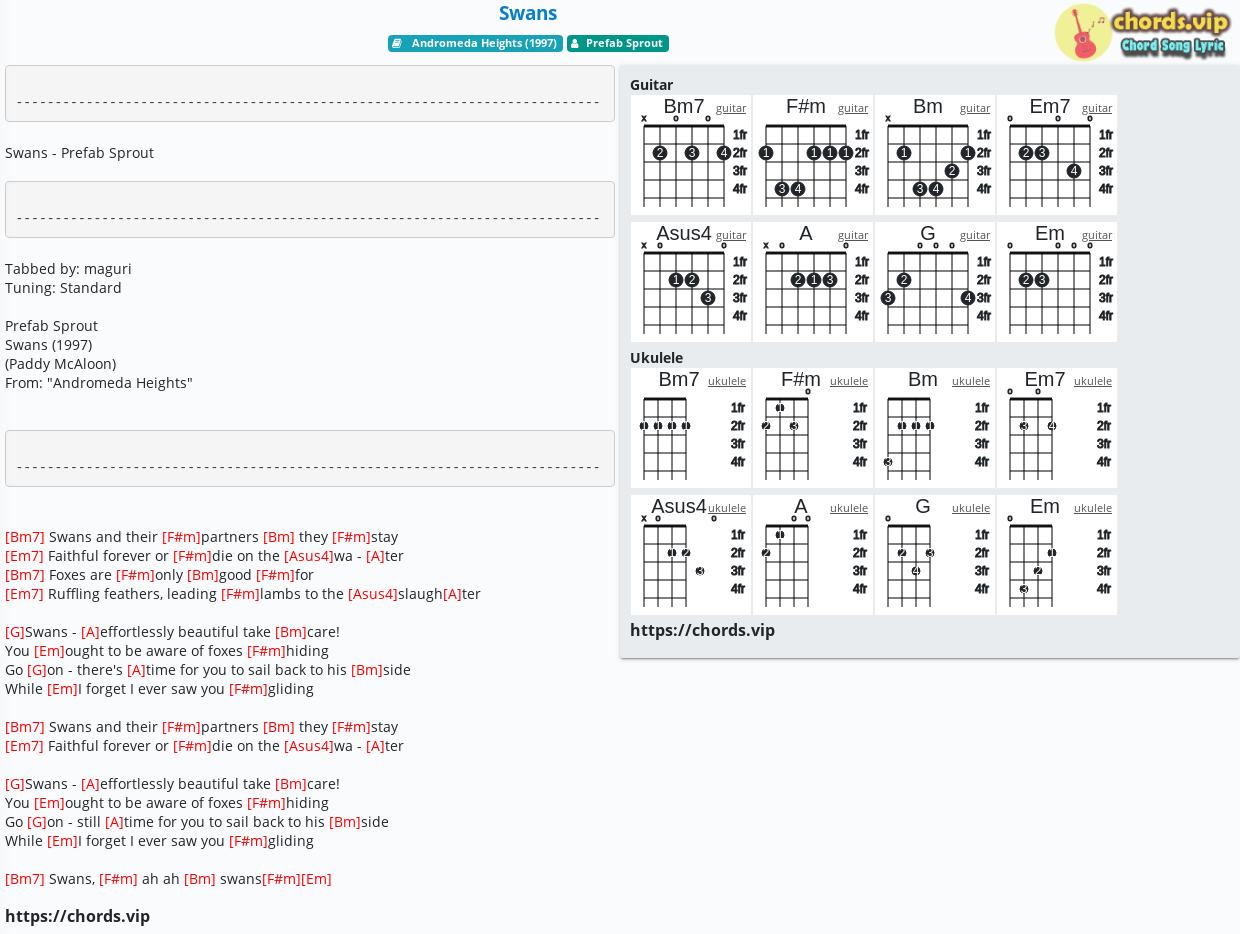The image size is (1240, 934).
Task: Click [Em] in 'You ought to be aware' first chorus
Action: (x=49, y=651)
